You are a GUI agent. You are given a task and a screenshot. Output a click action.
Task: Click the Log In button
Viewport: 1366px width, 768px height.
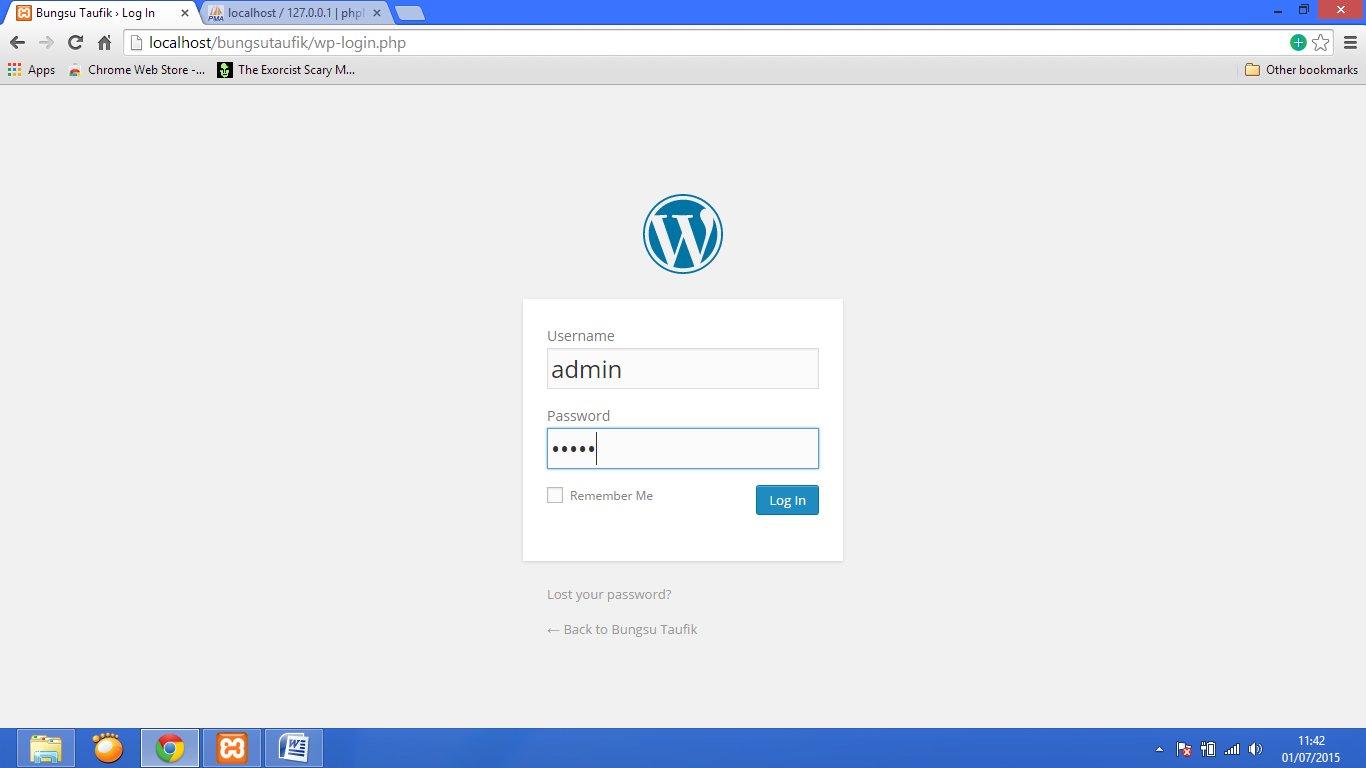[x=787, y=500]
